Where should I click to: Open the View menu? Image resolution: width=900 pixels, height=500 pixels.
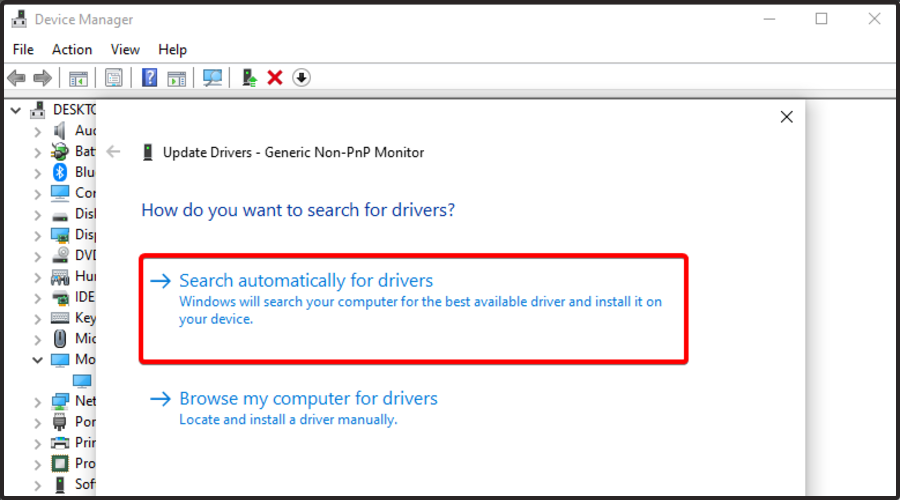[125, 49]
